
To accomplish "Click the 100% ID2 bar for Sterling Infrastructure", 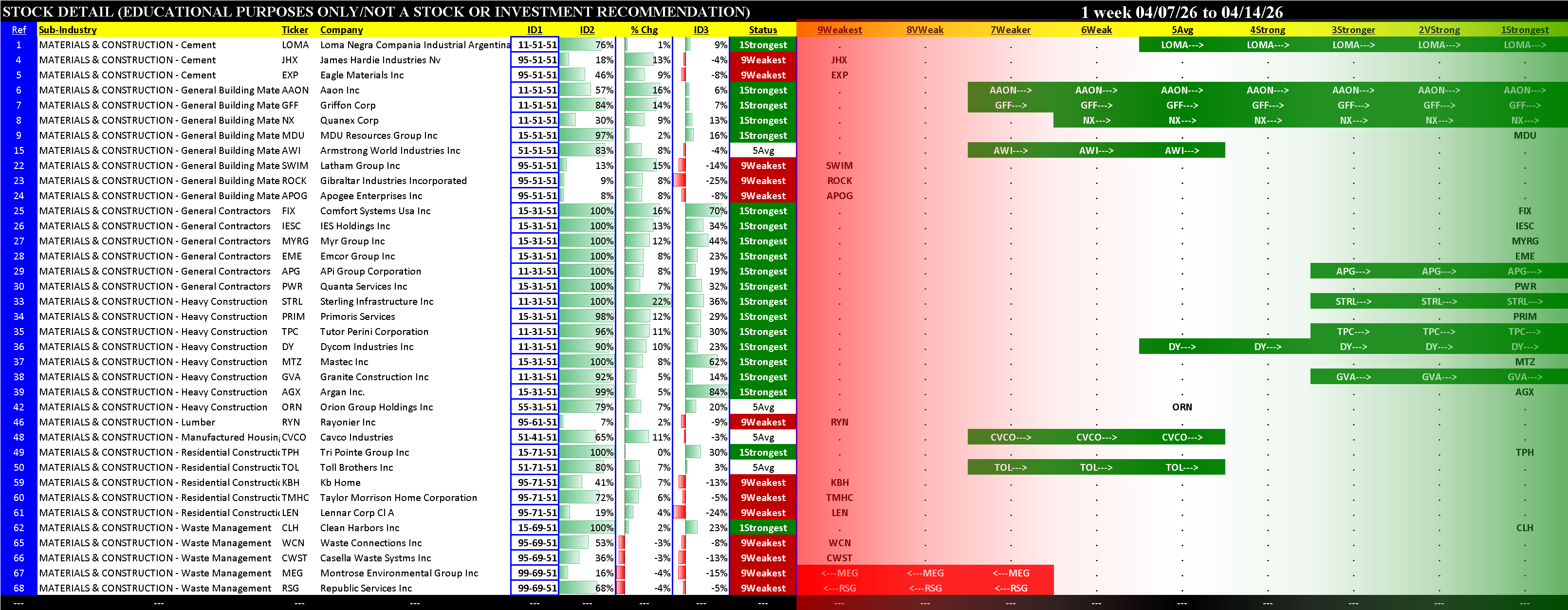I will (588, 301).
